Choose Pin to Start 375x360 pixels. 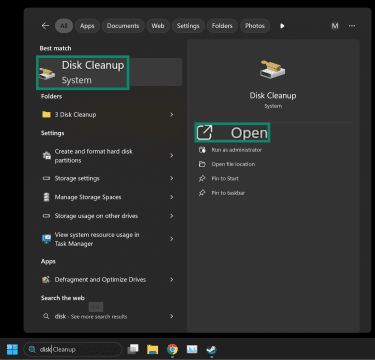coord(225,178)
